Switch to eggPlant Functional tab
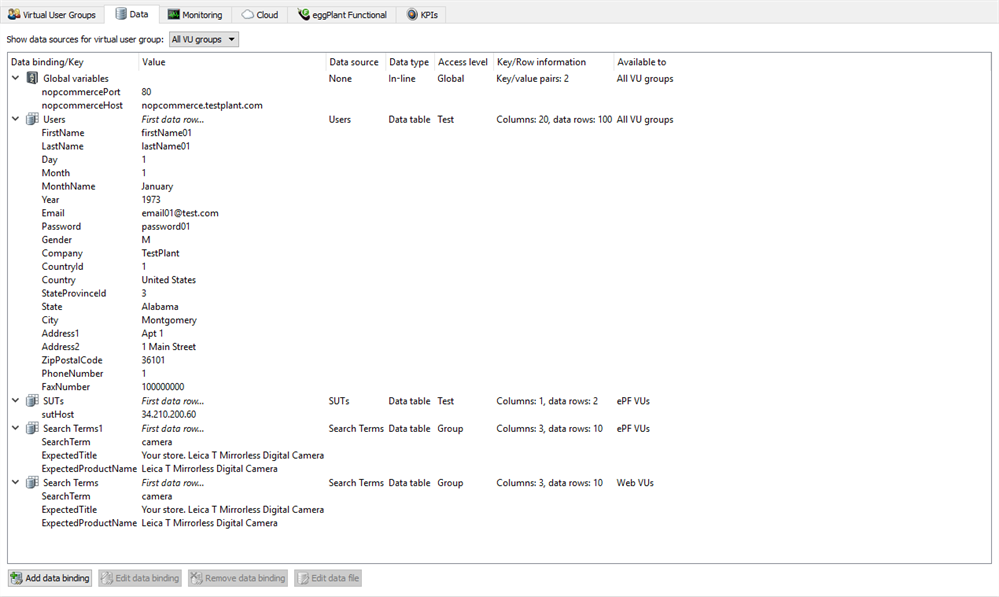This screenshot has height=597, width=999. [x=342, y=15]
